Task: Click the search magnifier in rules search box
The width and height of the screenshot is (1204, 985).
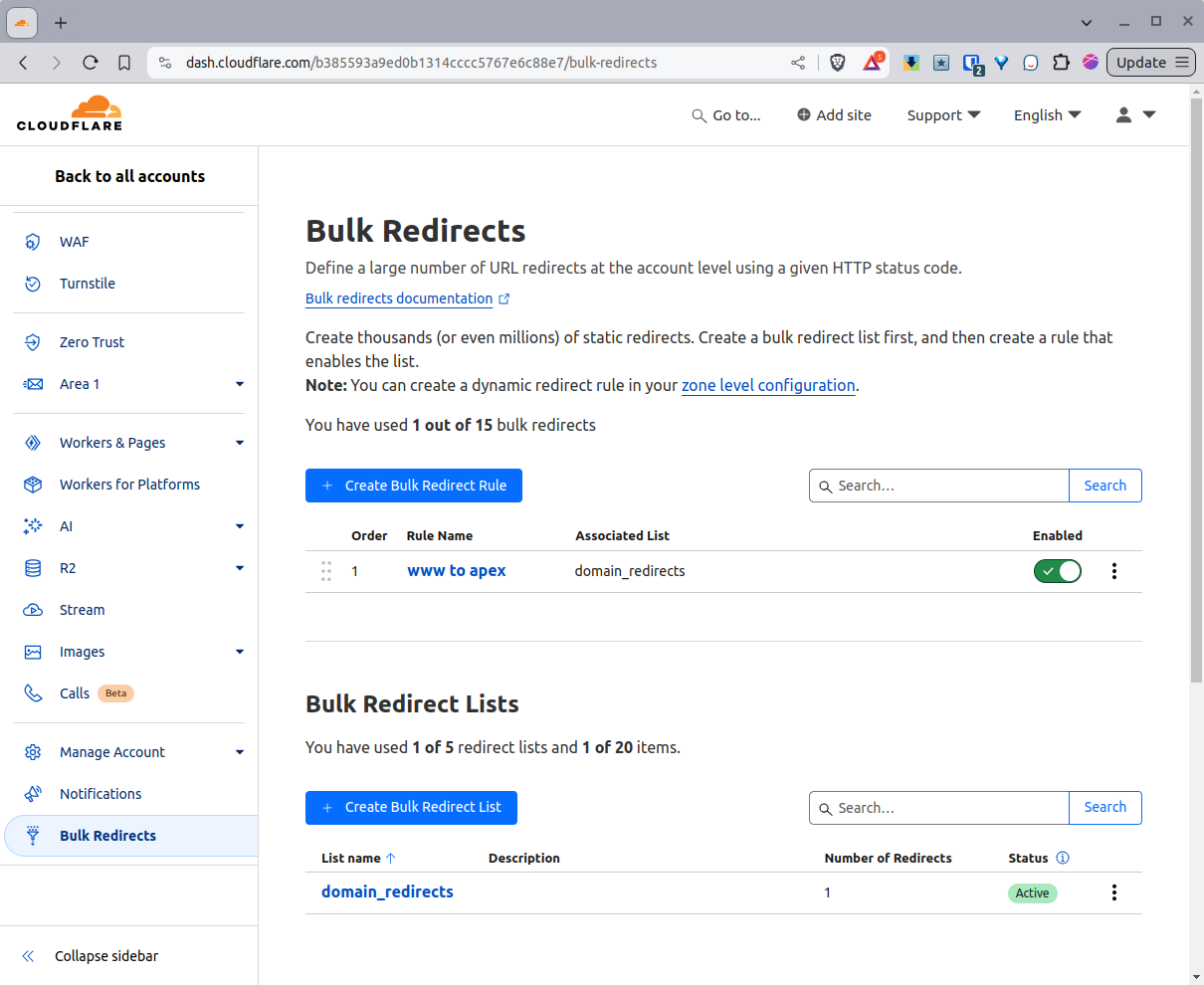Action: pos(827,486)
